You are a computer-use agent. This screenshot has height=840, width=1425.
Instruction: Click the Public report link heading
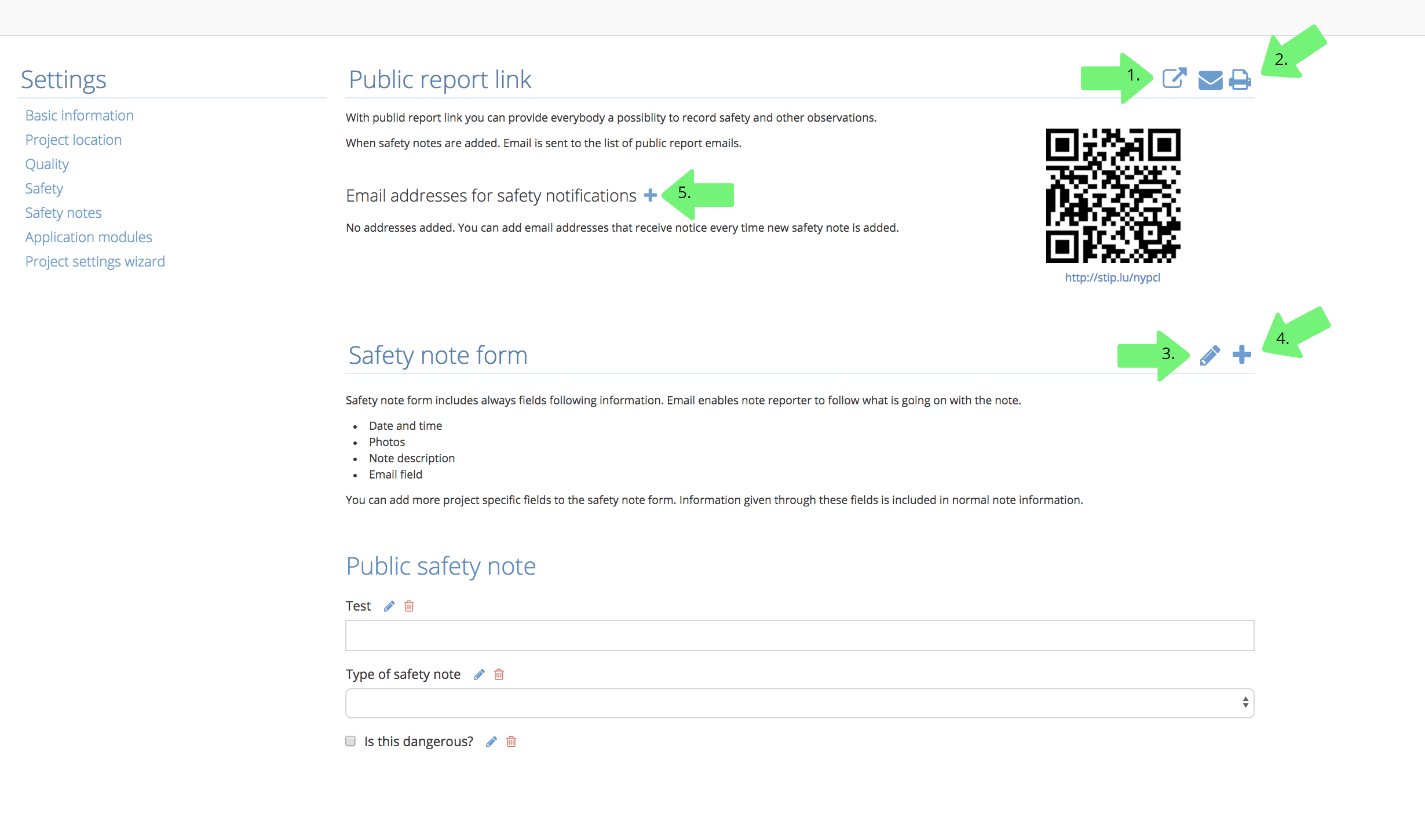click(x=440, y=79)
